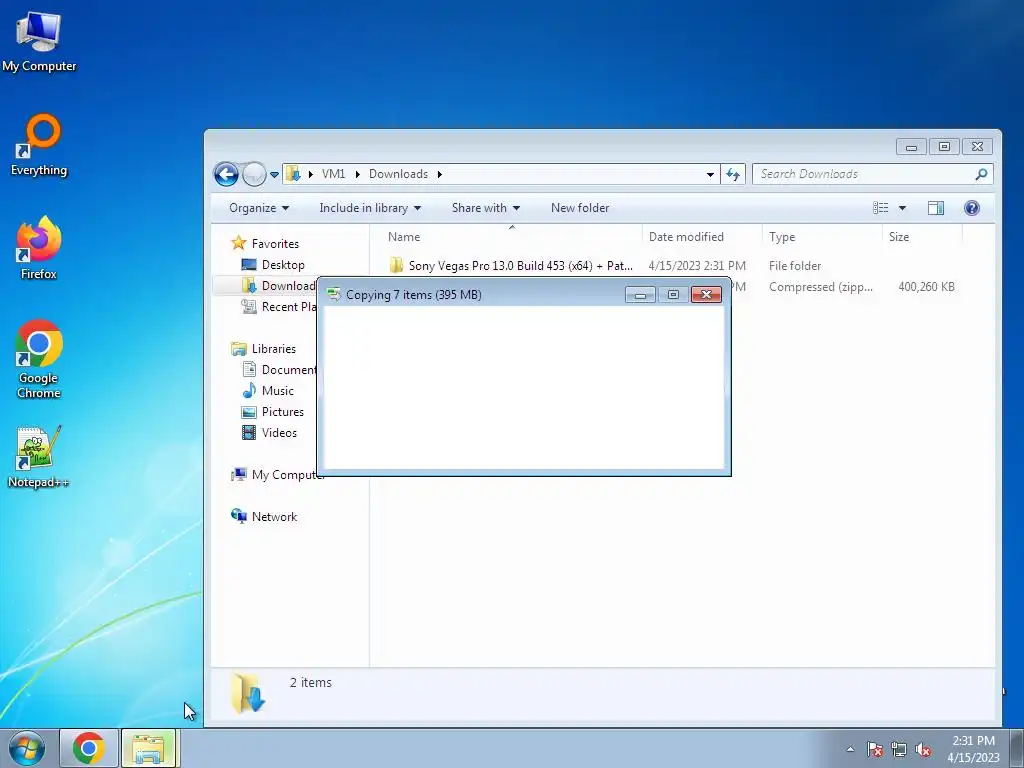Open the Share with menu
The height and width of the screenshot is (768, 1024).
click(486, 208)
